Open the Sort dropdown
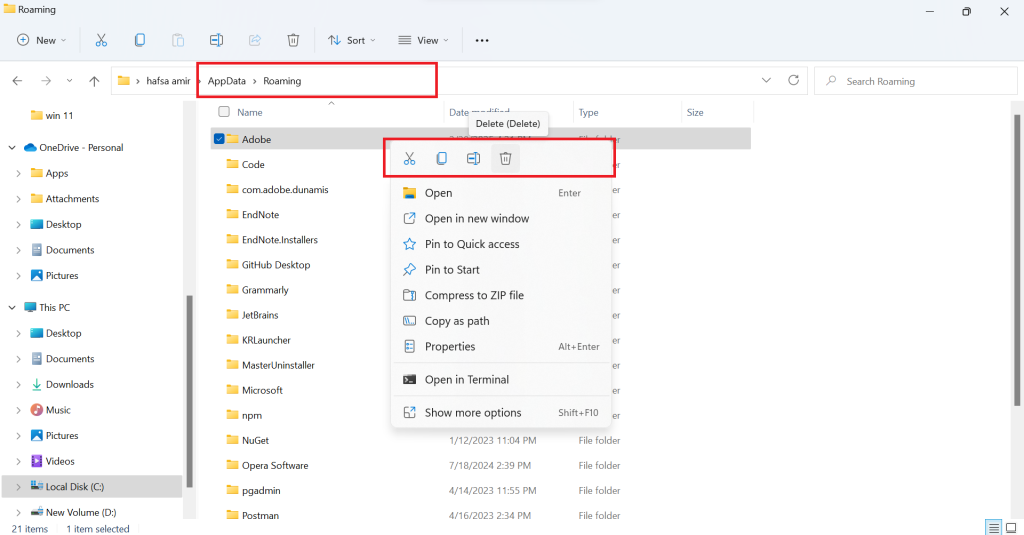The width and height of the screenshot is (1024, 535). pyautogui.click(x=352, y=41)
